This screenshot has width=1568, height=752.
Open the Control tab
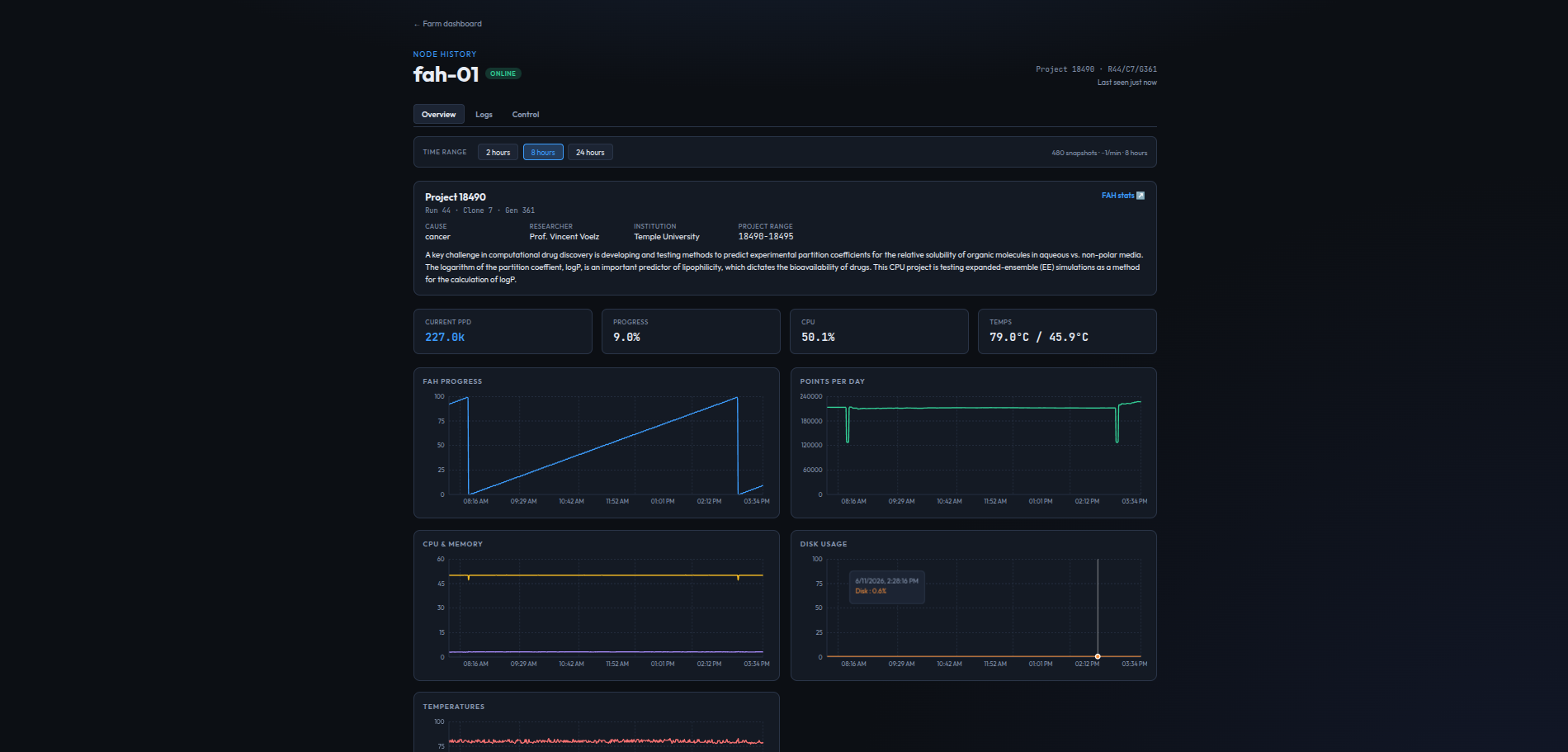tap(526, 115)
